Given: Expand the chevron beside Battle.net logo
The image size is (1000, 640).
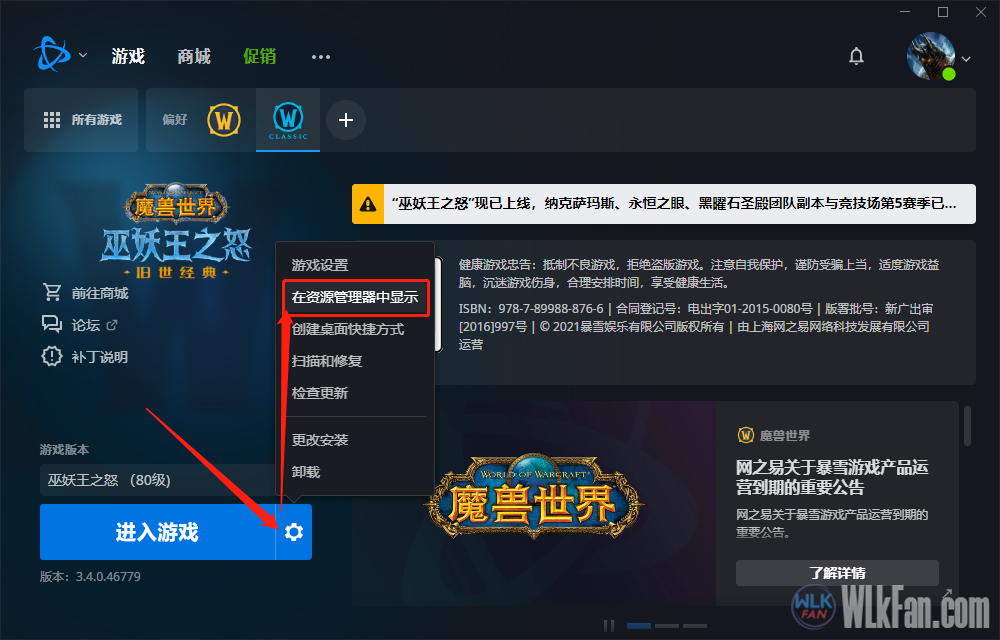Looking at the screenshot, I should (83, 55).
